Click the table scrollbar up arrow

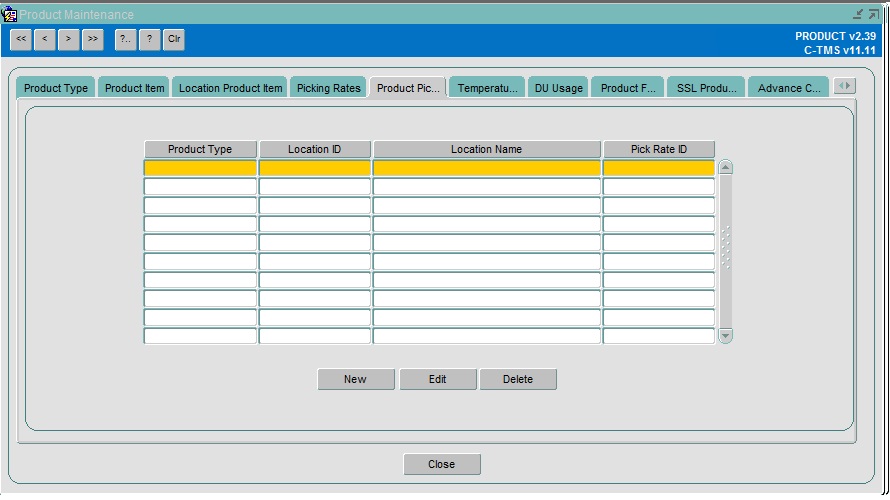[x=725, y=167]
